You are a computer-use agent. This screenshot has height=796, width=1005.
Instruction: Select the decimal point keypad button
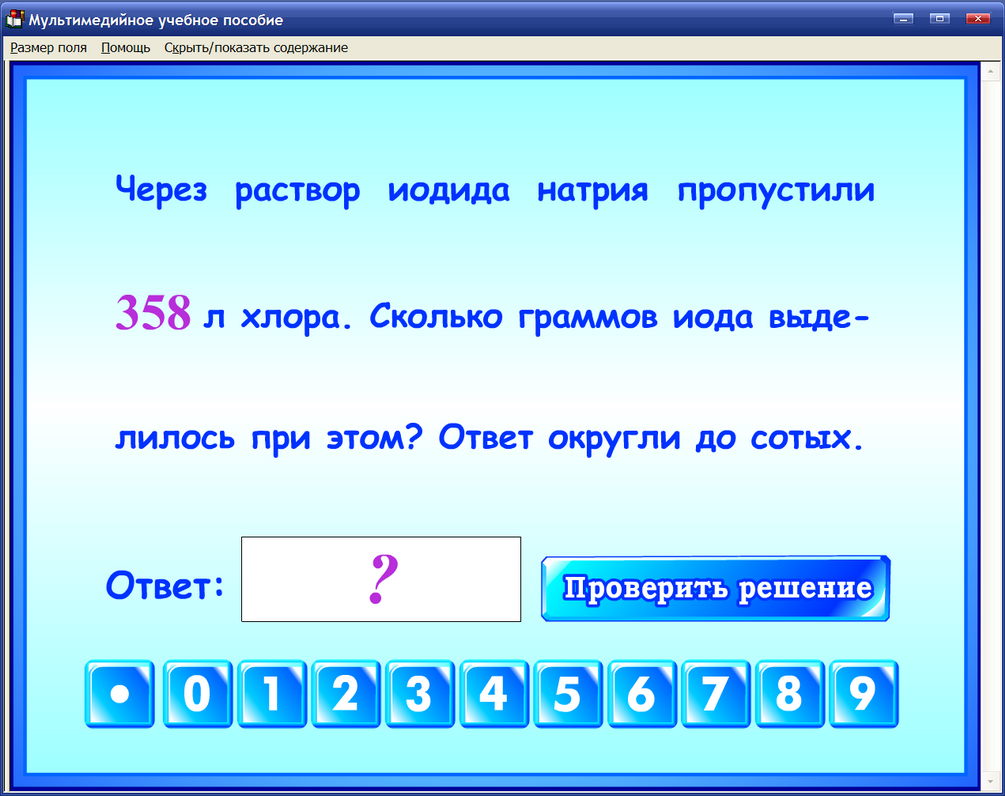[x=119, y=694]
